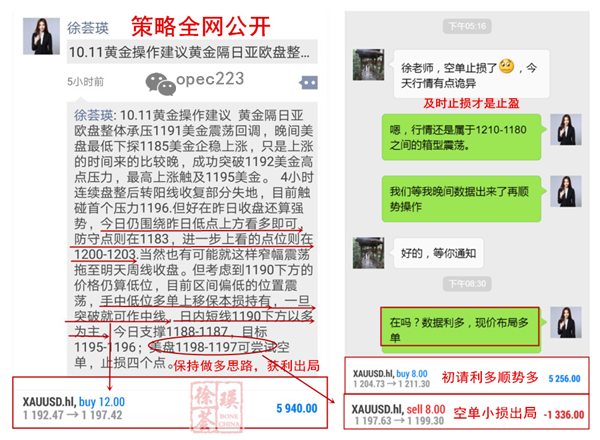The image size is (600, 440).
Task: Select the message 我们等我晚间数据出来了再顺势操作
Action: pos(461,199)
